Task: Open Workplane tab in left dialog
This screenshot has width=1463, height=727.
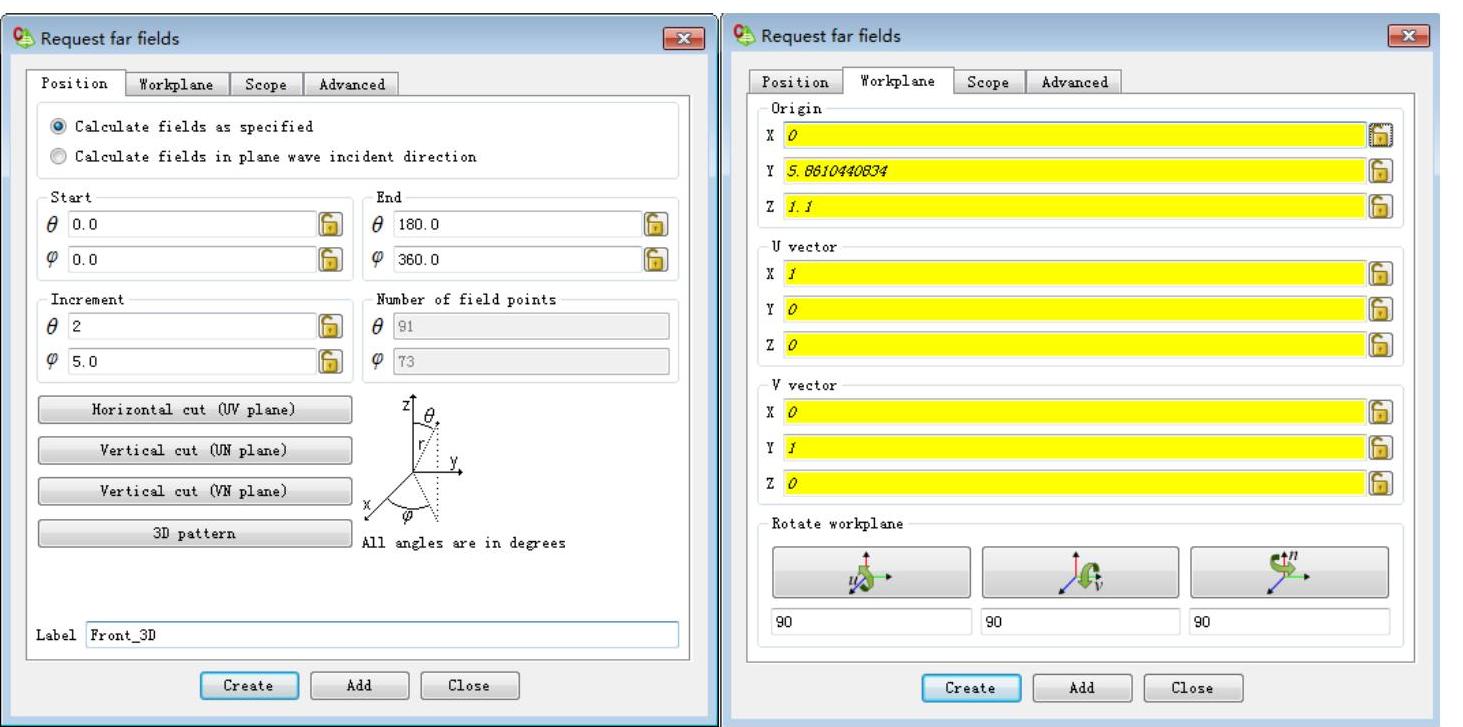Action: click(x=177, y=85)
